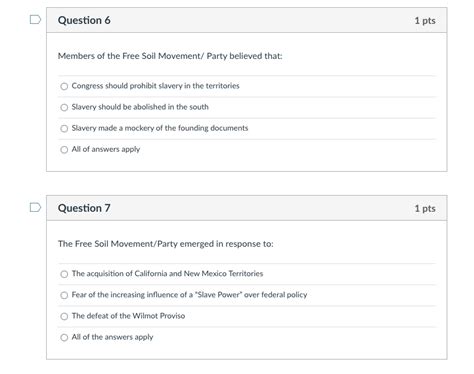The height and width of the screenshot is (374, 474).
Task: Click the '1 pts' label on Question 7
Action: tap(425, 208)
